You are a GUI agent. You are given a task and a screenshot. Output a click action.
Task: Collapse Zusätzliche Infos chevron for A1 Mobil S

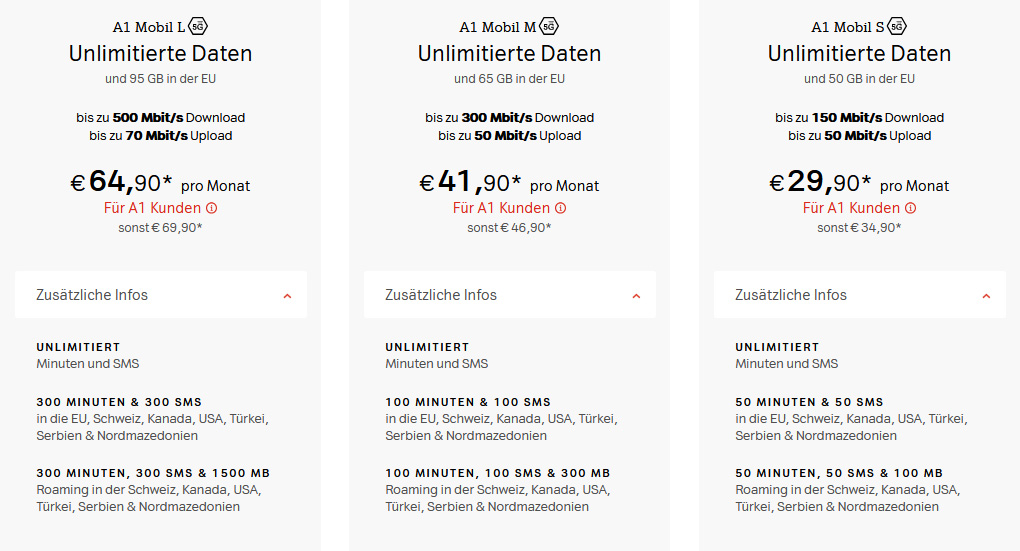tap(986, 296)
